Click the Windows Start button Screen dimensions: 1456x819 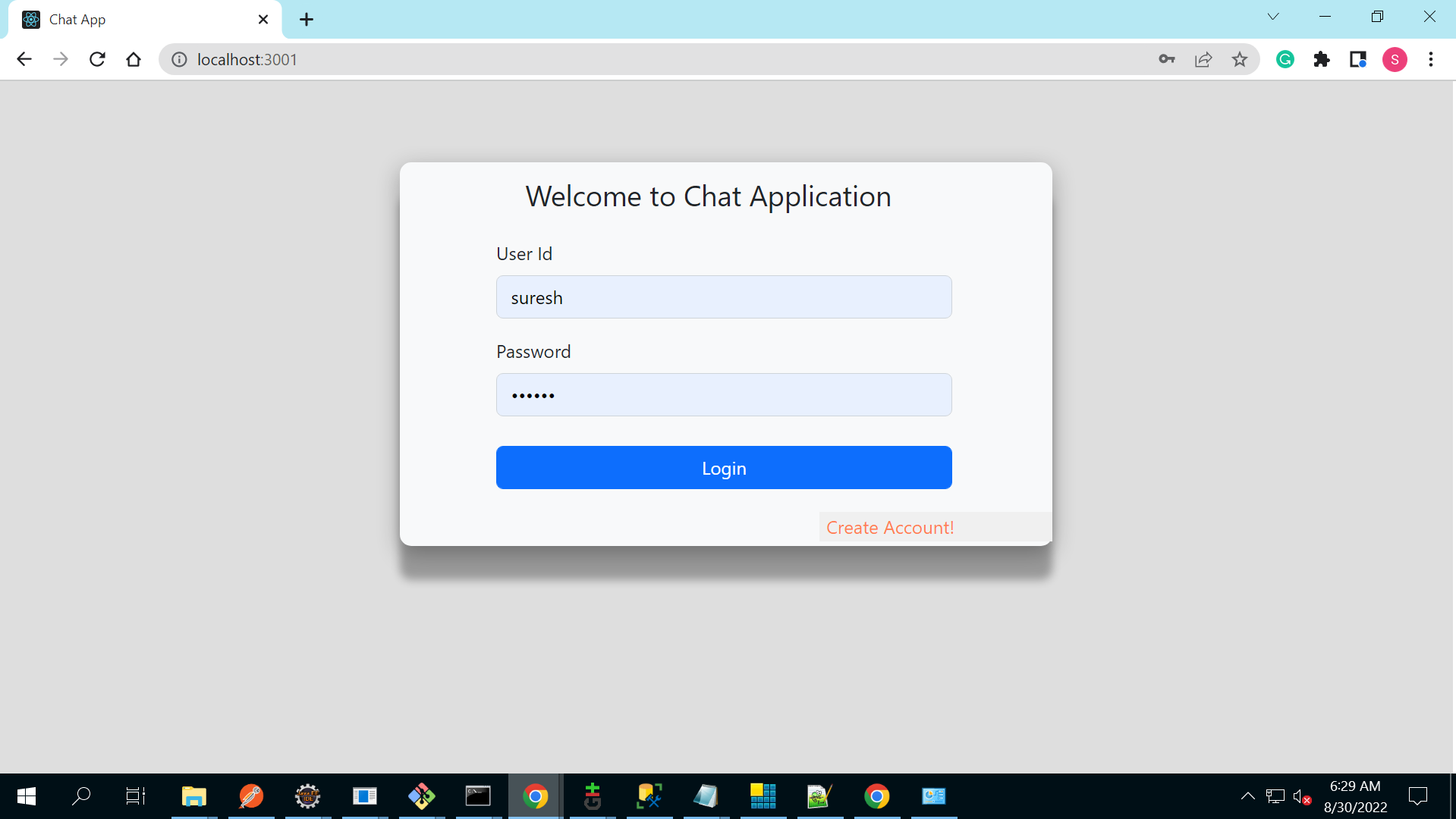tap(25, 796)
